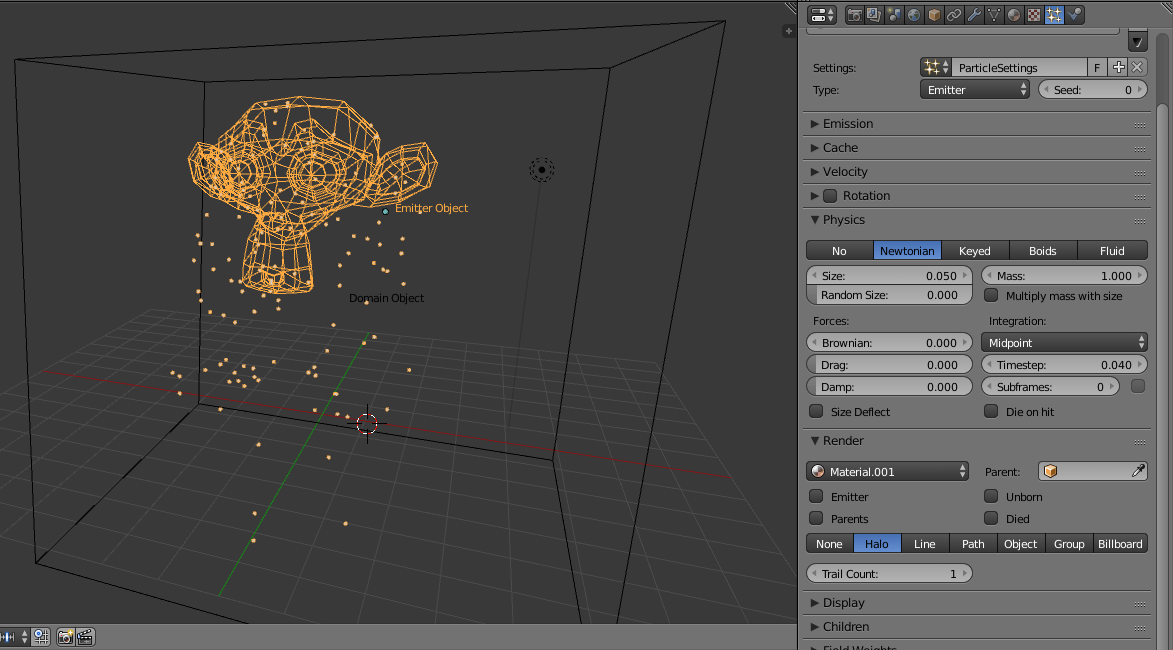The height and width of the screenshot is (650, 1173).
Task: Open the Constraints chain link icon
Action: tap(954, 14)
